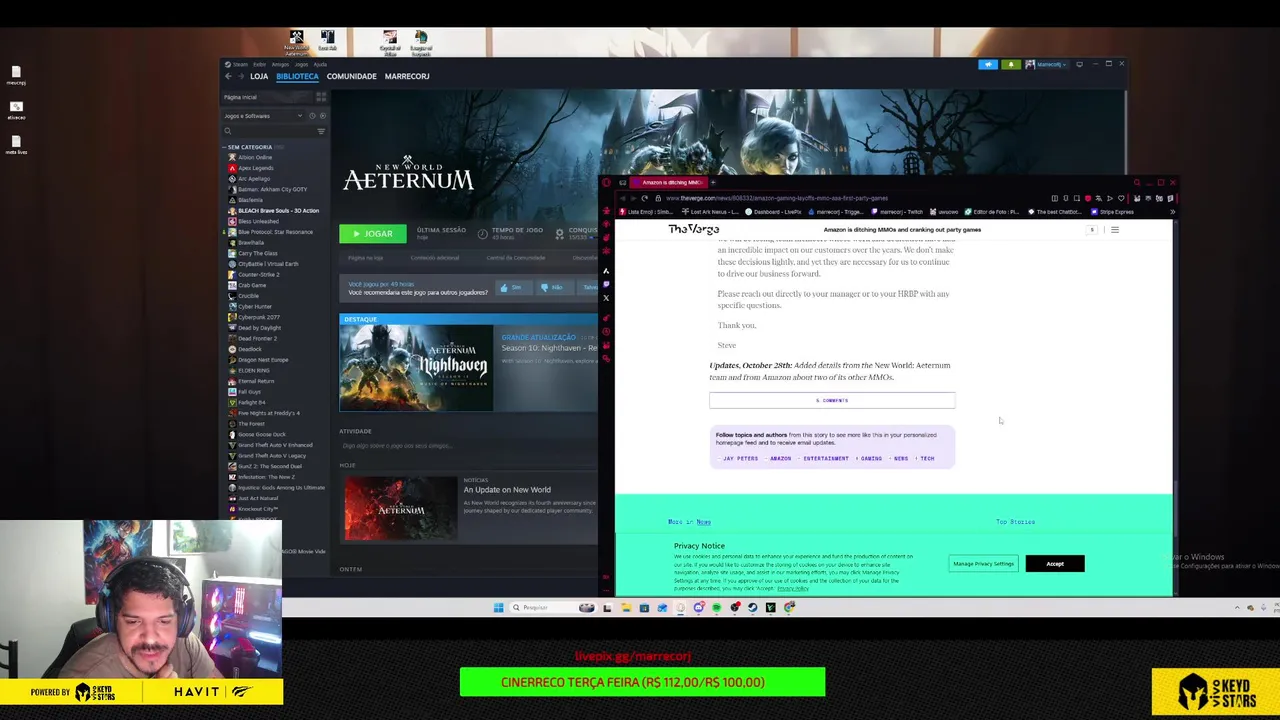The image size is (1280, 720).
Task: Select Grand Theft Auto V Legacy
Action: [x=272, y=456]
